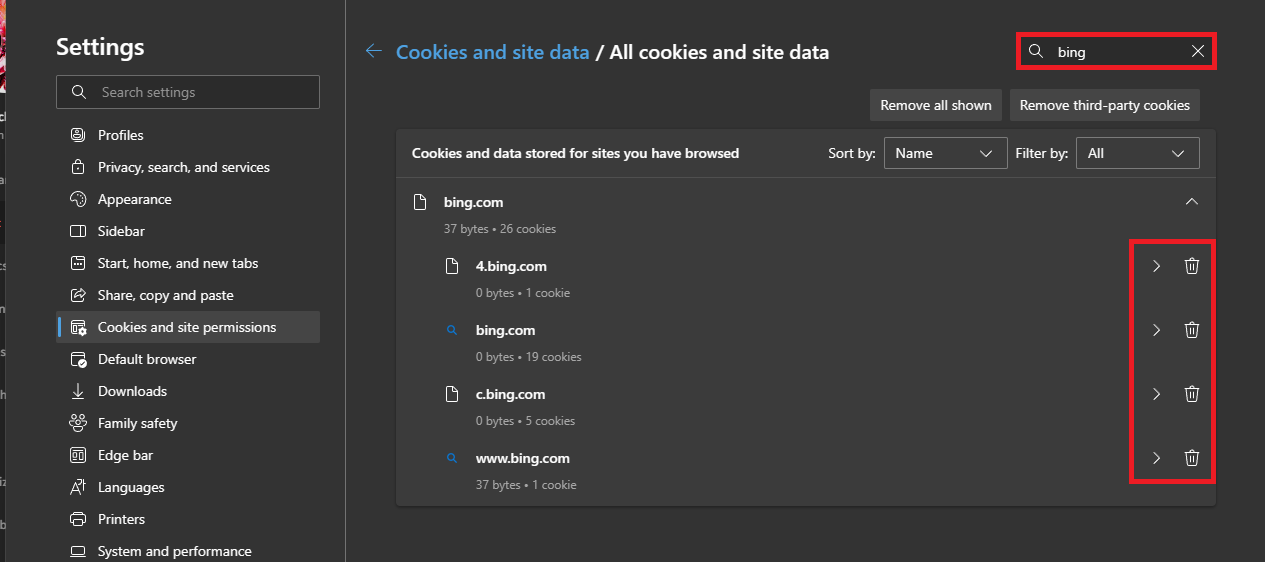
Task: Open the Sort by Name dropdown
Action: [944, 153]
